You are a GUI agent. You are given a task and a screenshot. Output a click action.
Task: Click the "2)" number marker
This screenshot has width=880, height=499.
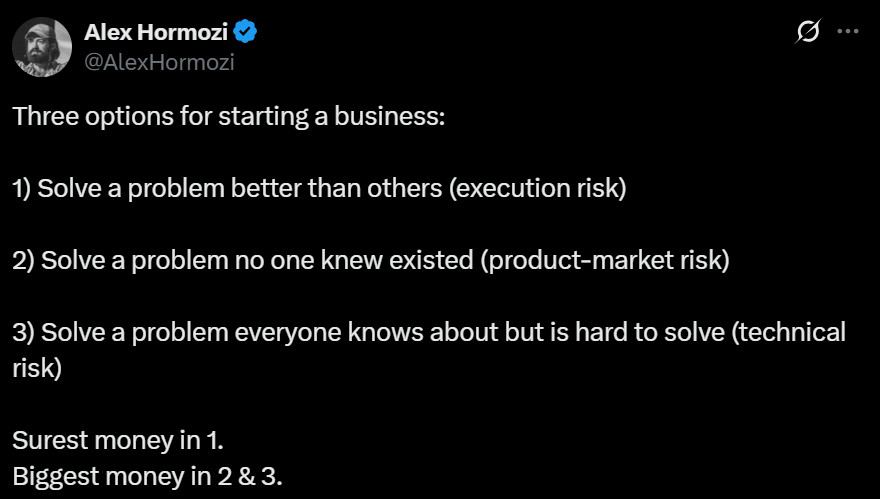point(23,260)
